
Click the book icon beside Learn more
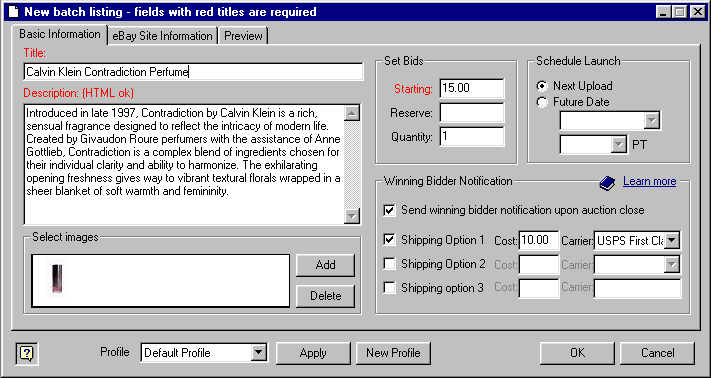(x=607, y=183)
